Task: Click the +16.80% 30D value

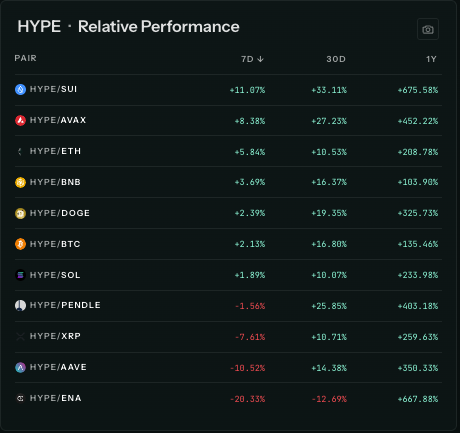Action: (329, 244)
